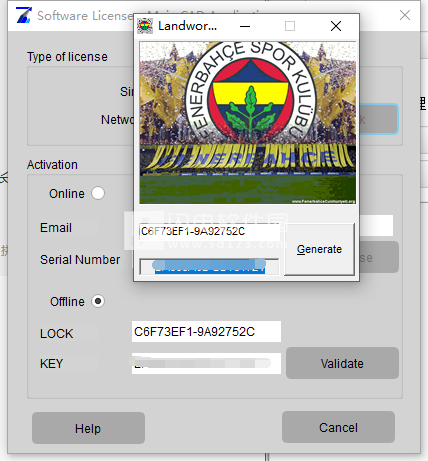This screenshot has height=461, width=428.
Task: Click the blue-outlined button behind the keygen
Action: tap(379, 119)
